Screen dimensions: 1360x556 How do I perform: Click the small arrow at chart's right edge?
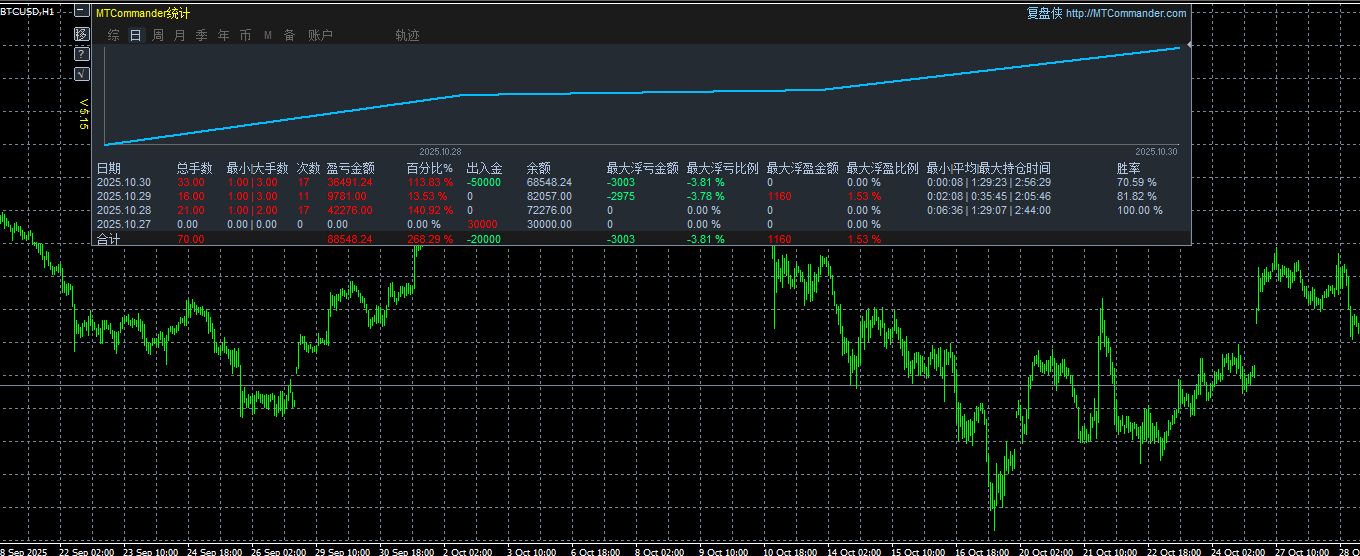point(1189,45)
